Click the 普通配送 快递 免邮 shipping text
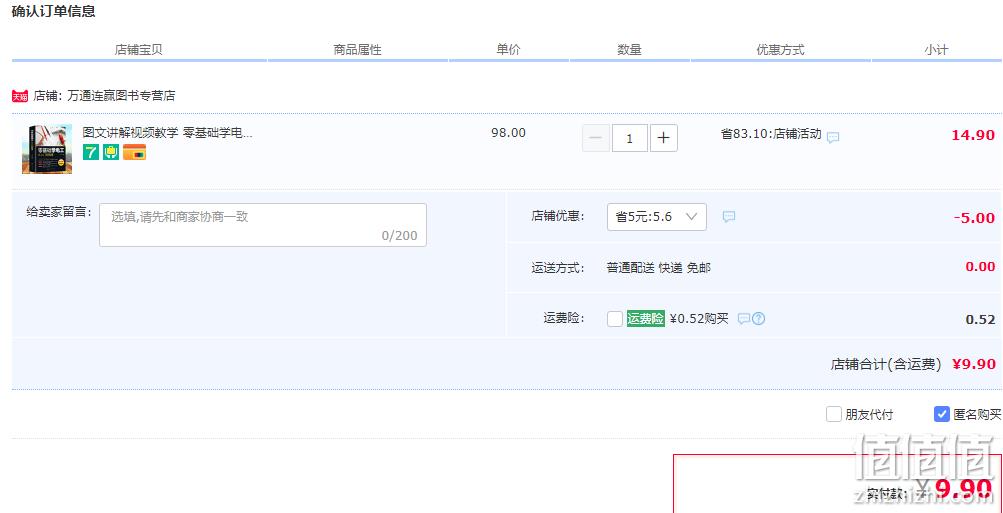Screen dimensions: 1003x513 point(658,268)
